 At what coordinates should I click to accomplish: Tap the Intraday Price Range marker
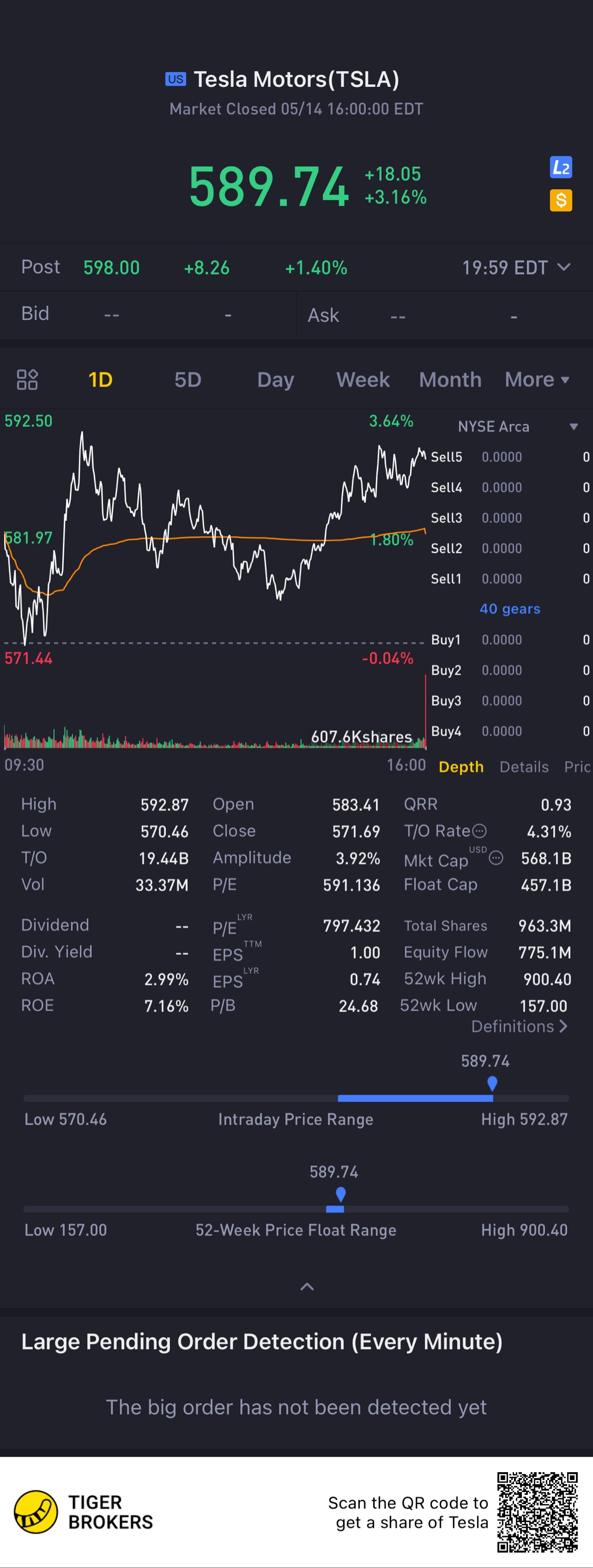point(492,1083)
